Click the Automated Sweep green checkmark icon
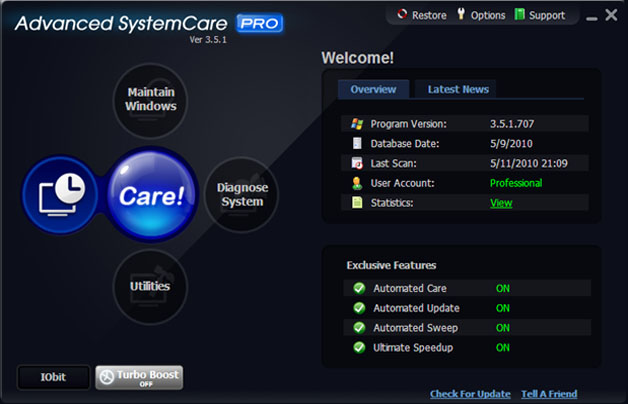This screenshot has width=628, height=404. click(x=359, y=328)
